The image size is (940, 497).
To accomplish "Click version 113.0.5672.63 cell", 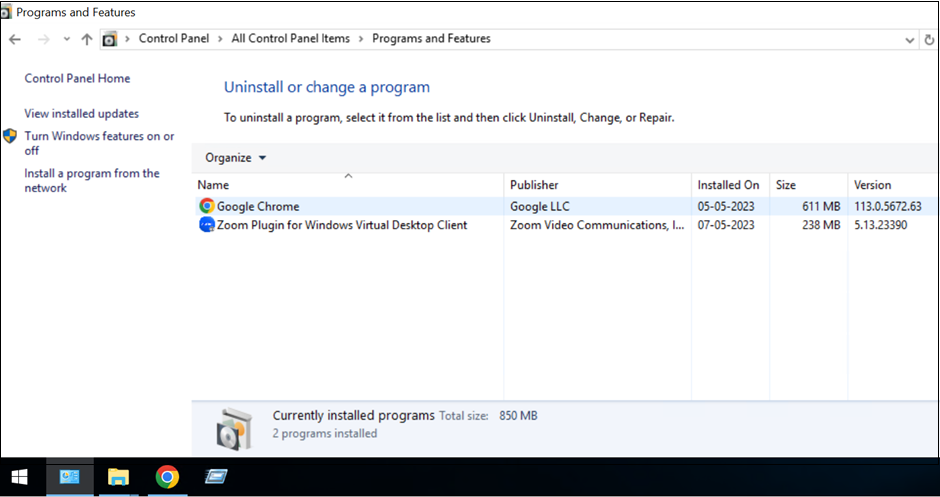I will [x=888, y=206].
